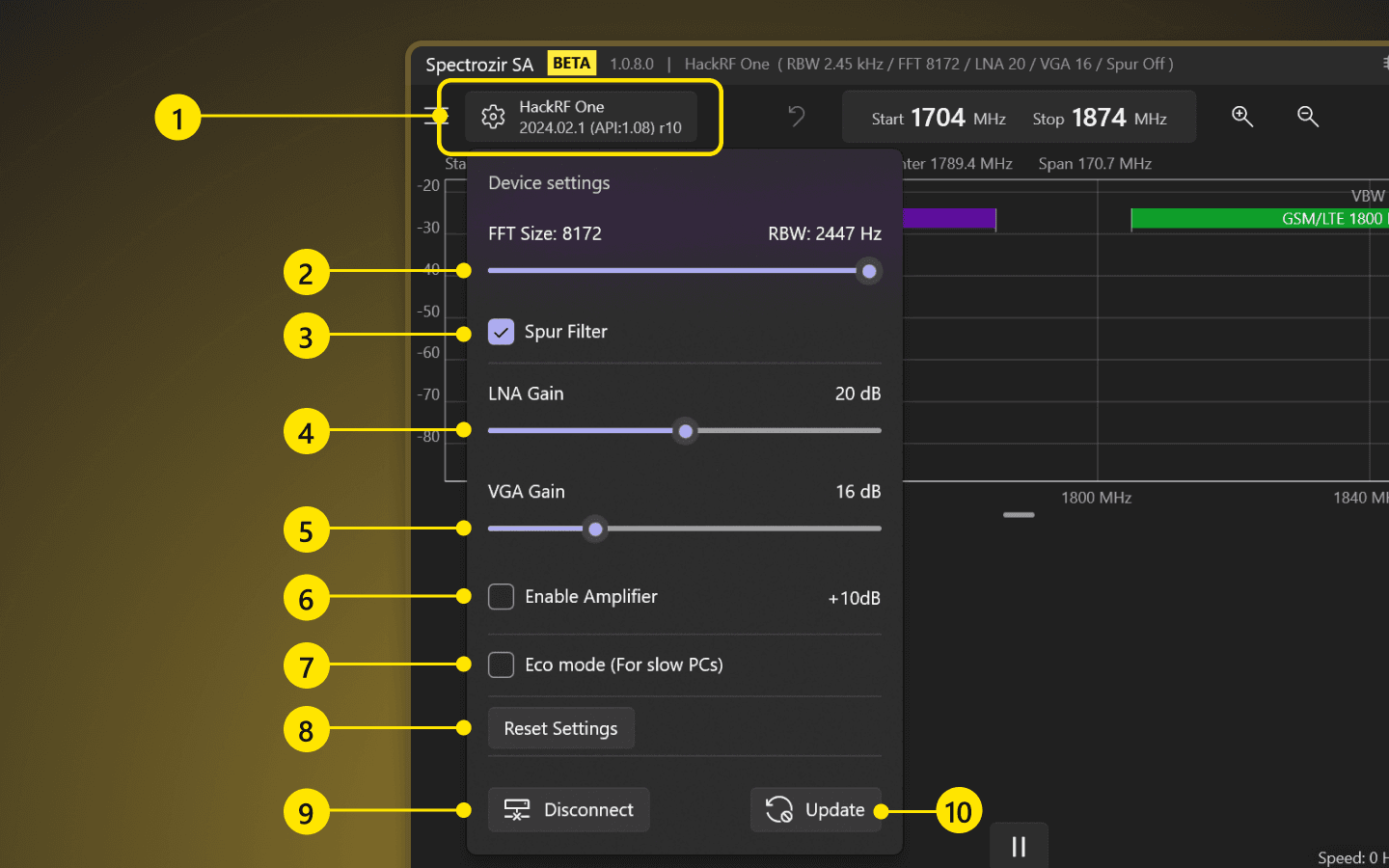The height and width of the screenshot is (868, 1389).
Task: Click the RBW: 2447 Hz value
Action: [825, 233]
